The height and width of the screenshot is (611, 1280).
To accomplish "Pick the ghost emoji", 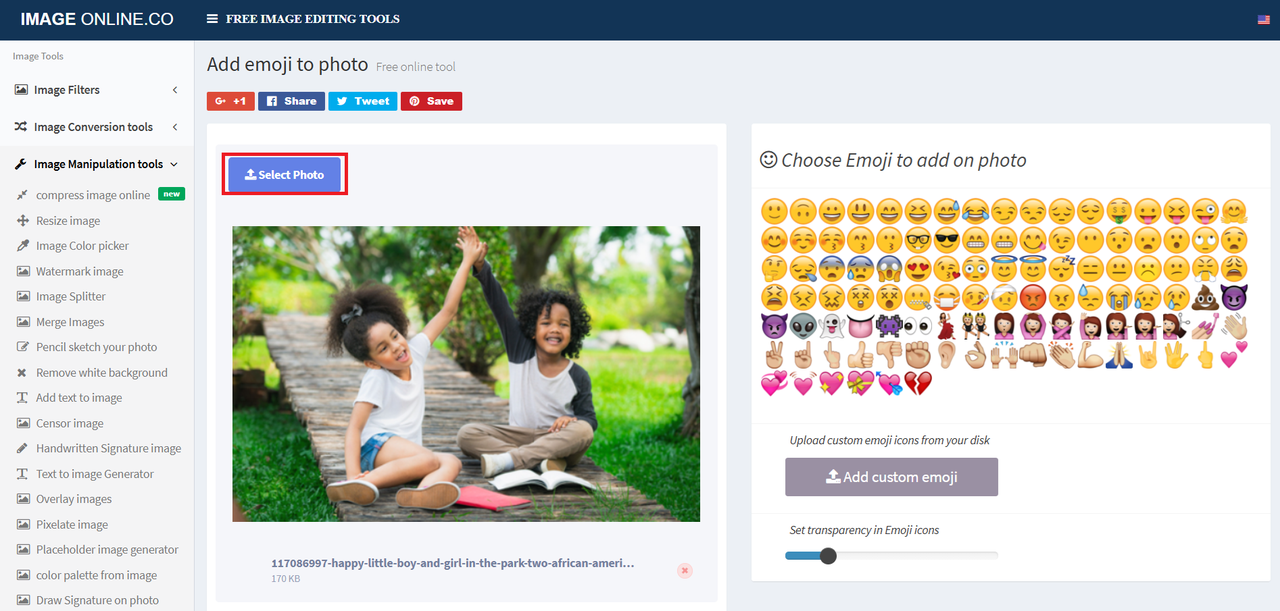I will pyautogui.click(x=830, y=326).
